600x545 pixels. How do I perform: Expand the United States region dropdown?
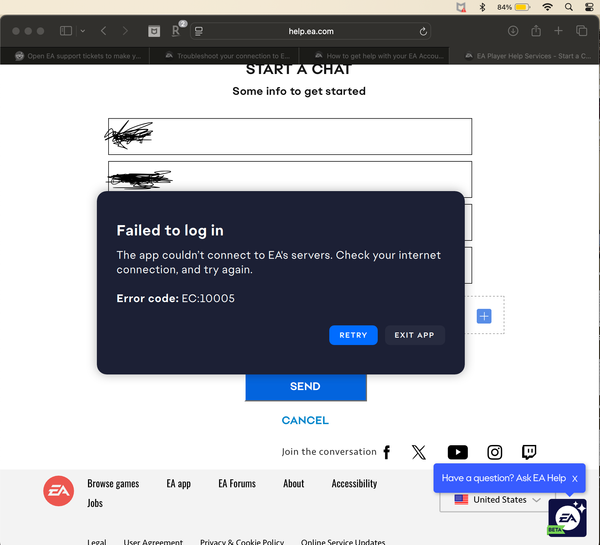497,500
